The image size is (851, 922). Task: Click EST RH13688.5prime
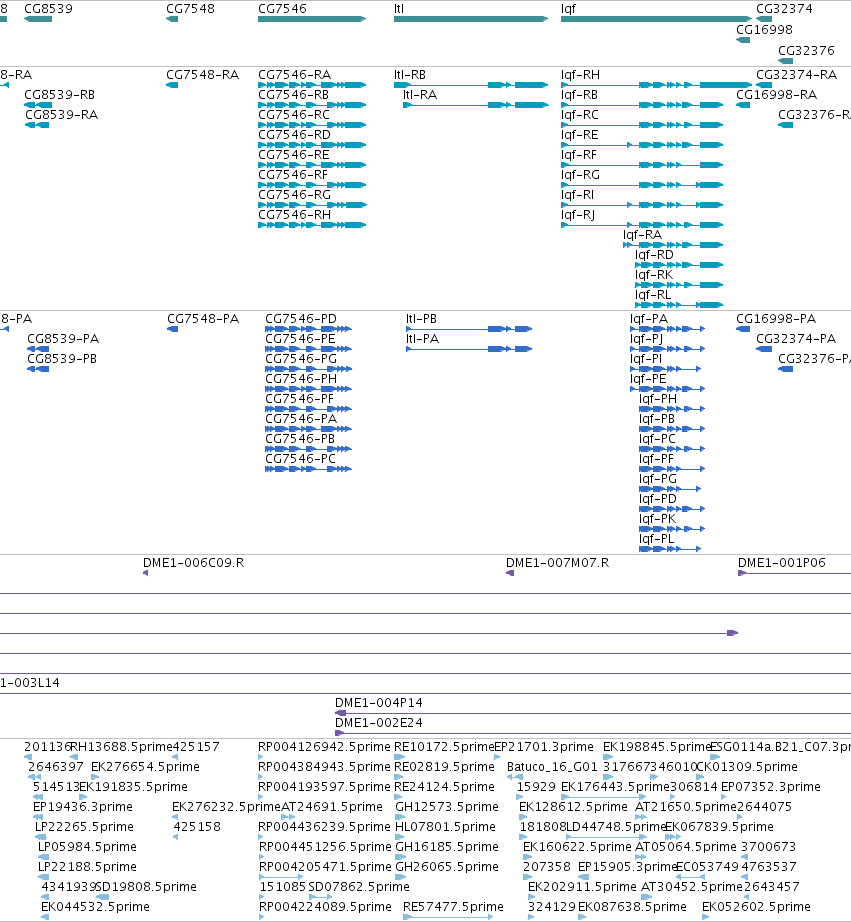pos(122,747)
